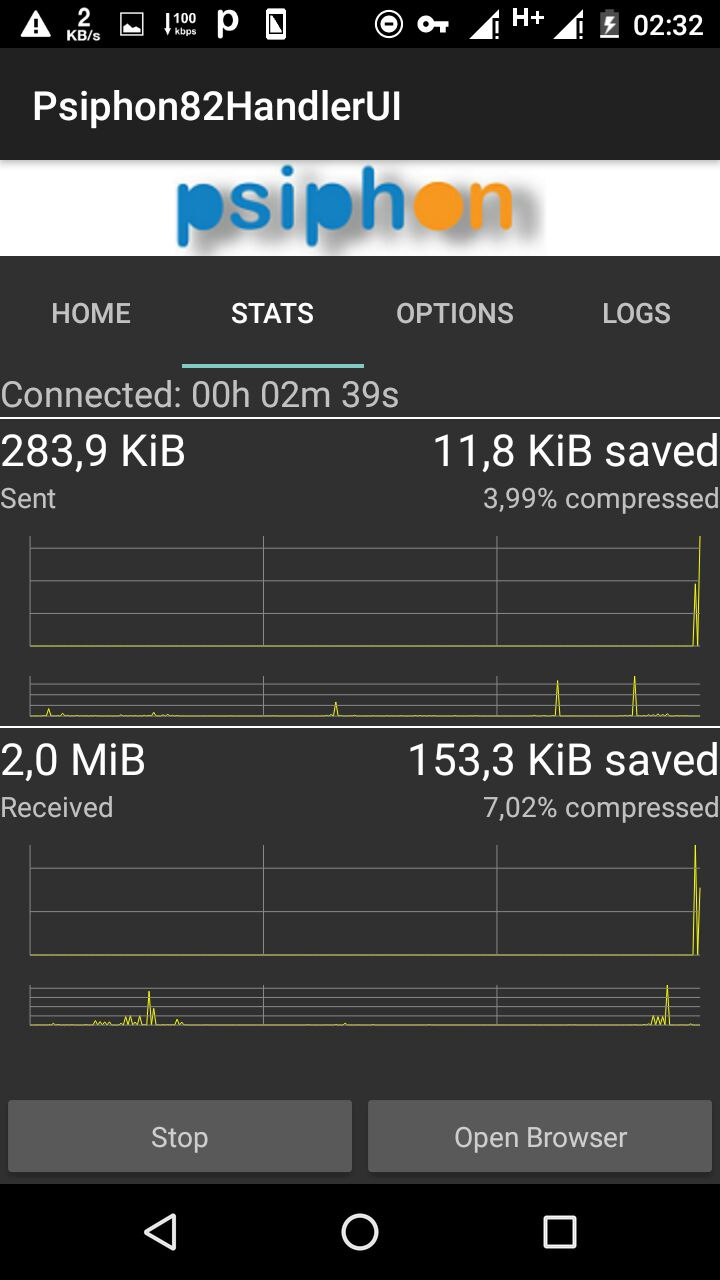Viewport: 720px width, 1280px height.
Task: Tap the Received data graph
Action: pyautogui.click(x=365, y=935)
